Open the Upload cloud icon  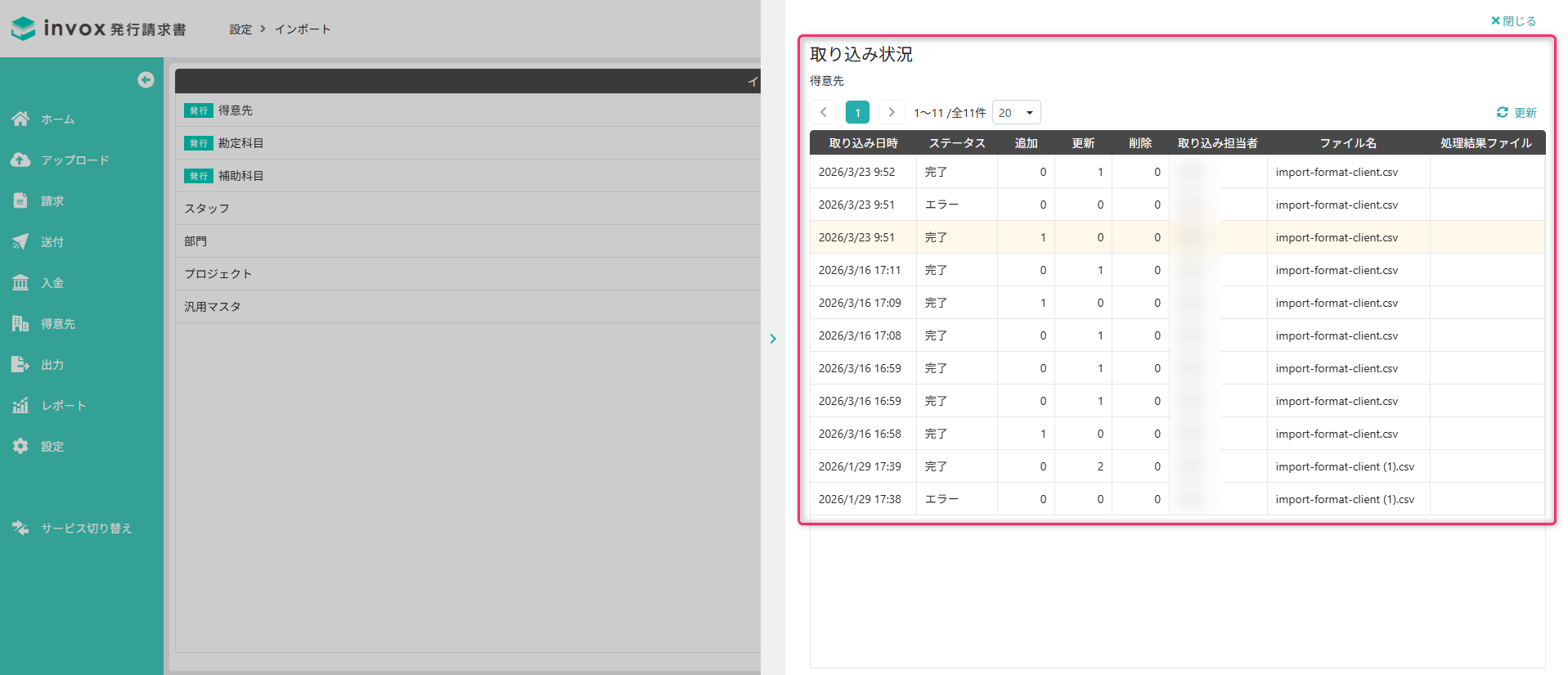20,160
